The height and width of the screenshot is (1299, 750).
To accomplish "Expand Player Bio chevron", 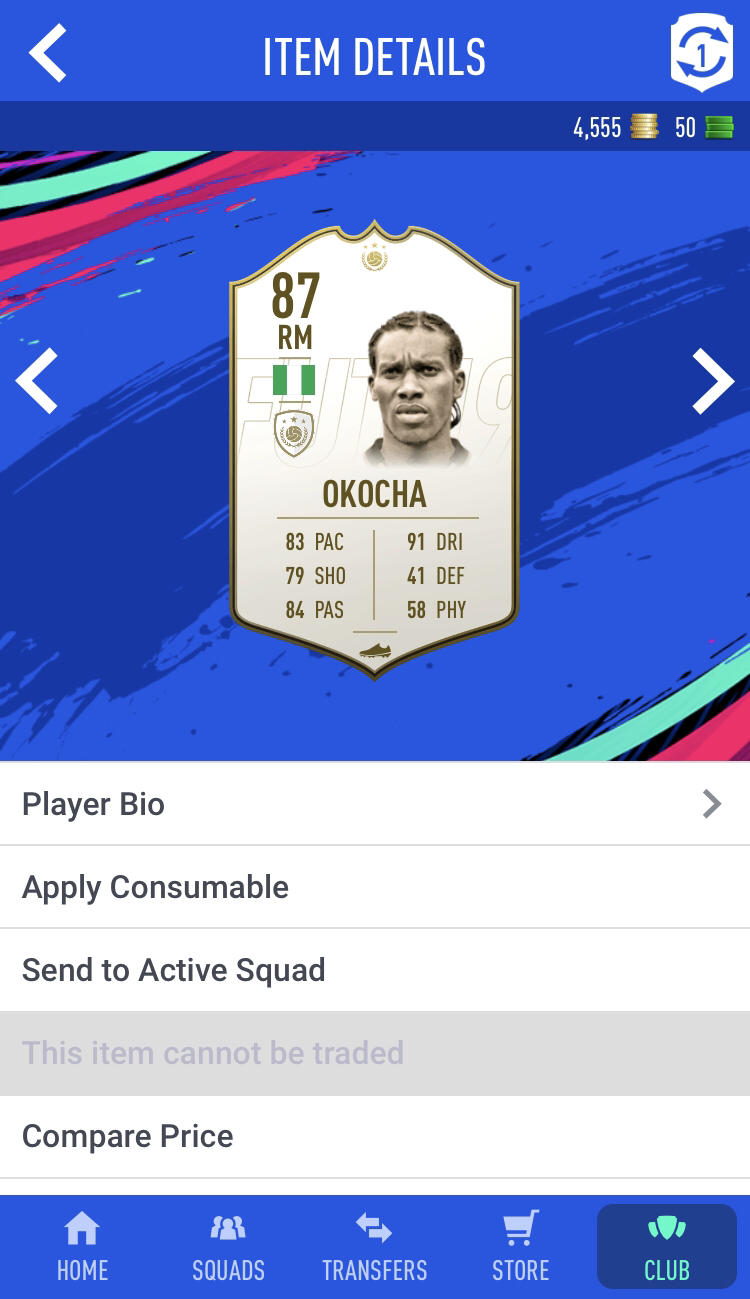I will pos(711,804).
